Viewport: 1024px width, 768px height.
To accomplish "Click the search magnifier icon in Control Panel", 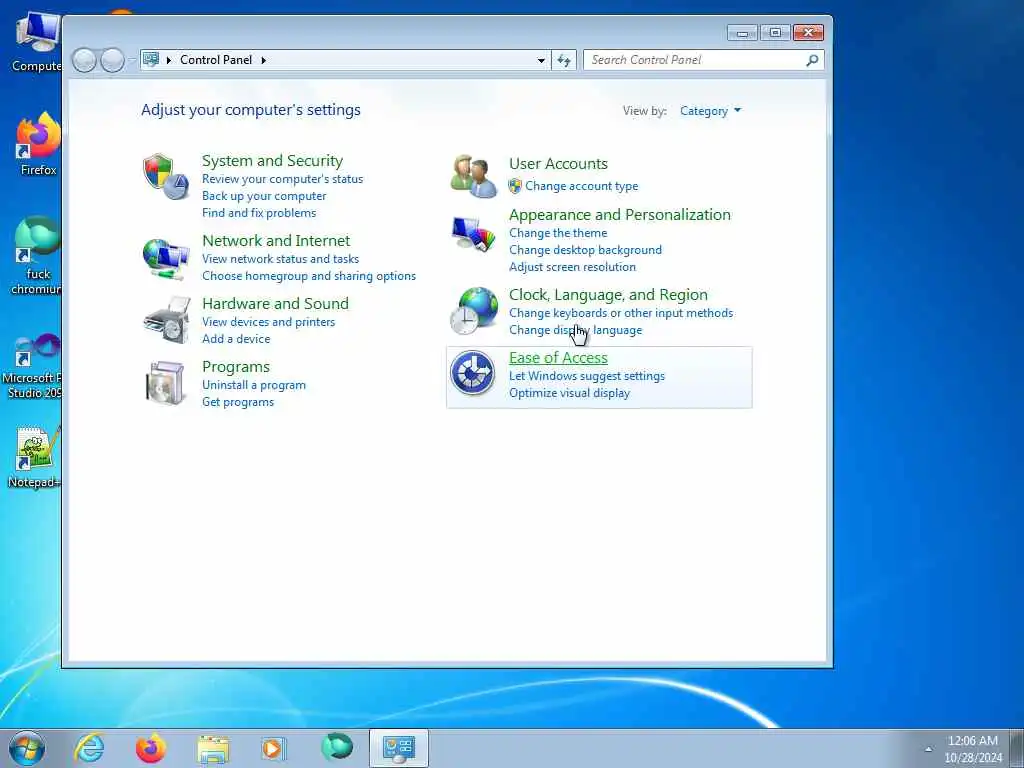I will [x=812, y=60].
